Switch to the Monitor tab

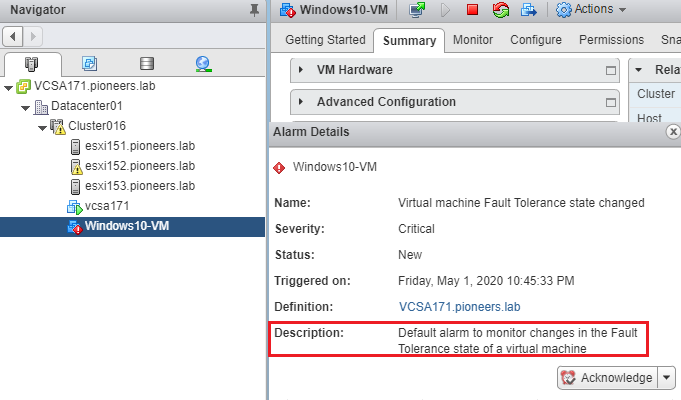[473, 40]
